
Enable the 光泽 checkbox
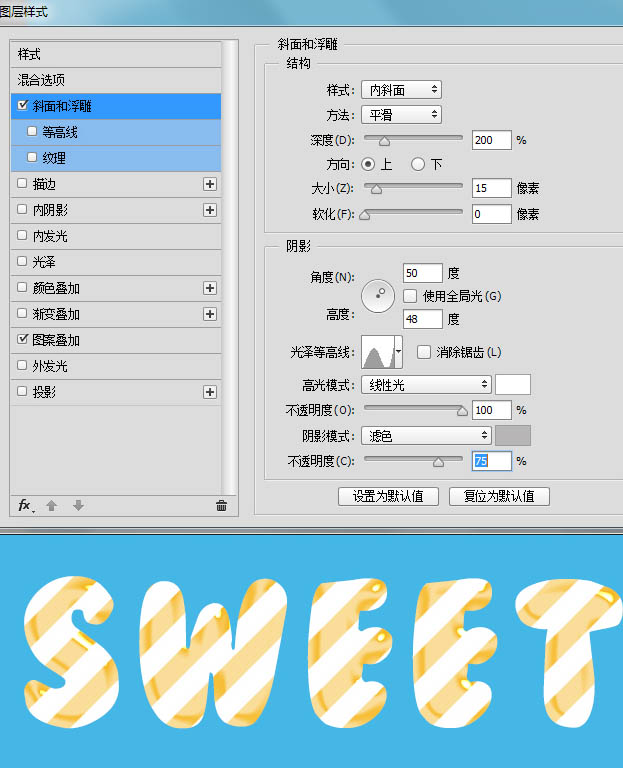pyautogui.click(x=22, y=262)
